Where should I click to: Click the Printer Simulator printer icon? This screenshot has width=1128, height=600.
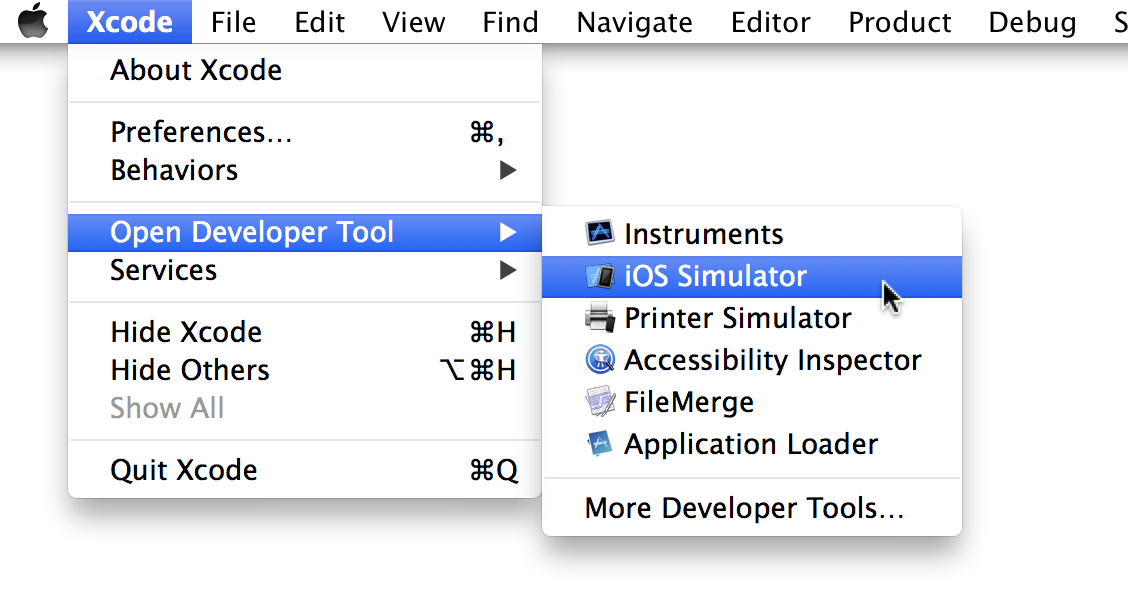point(599,317)
